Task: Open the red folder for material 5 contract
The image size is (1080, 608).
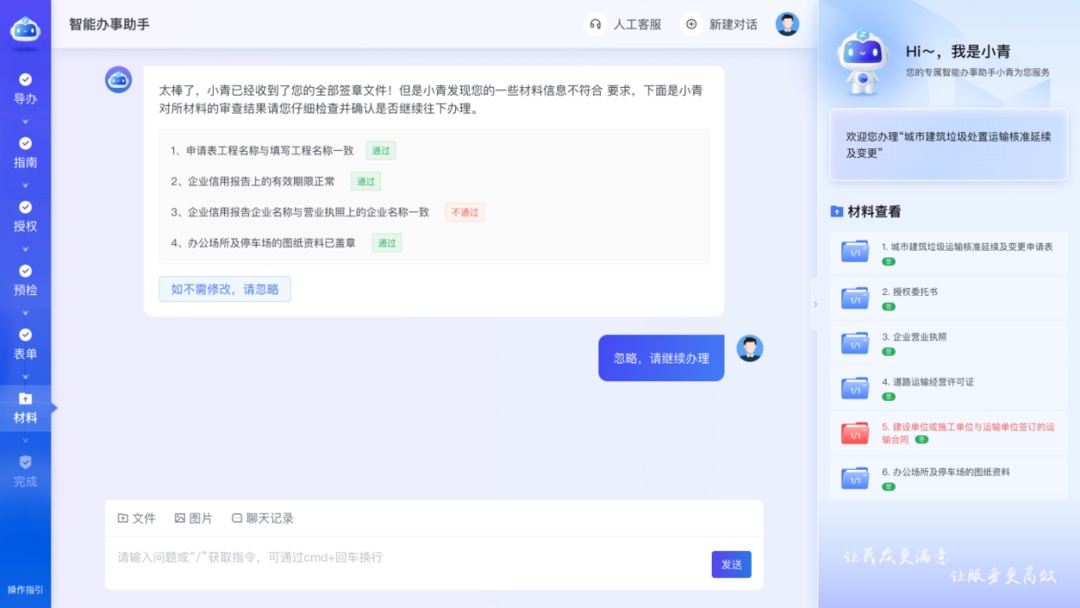Action: [855, 433]
